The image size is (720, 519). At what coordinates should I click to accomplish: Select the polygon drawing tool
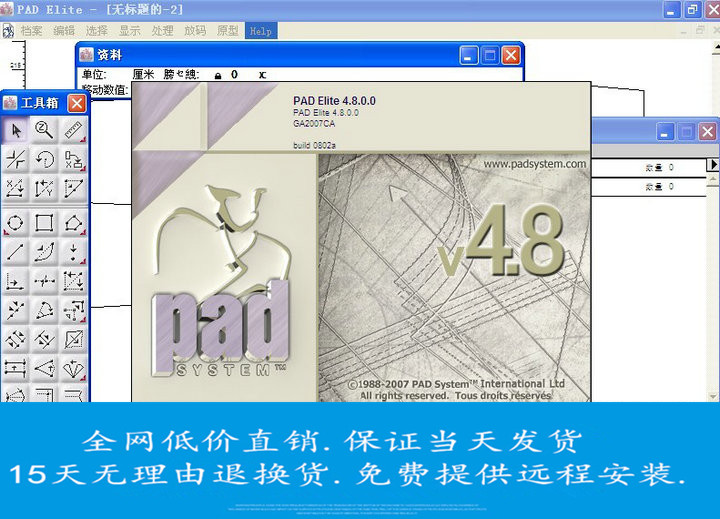pyautogui.click(x=73, y=223)
